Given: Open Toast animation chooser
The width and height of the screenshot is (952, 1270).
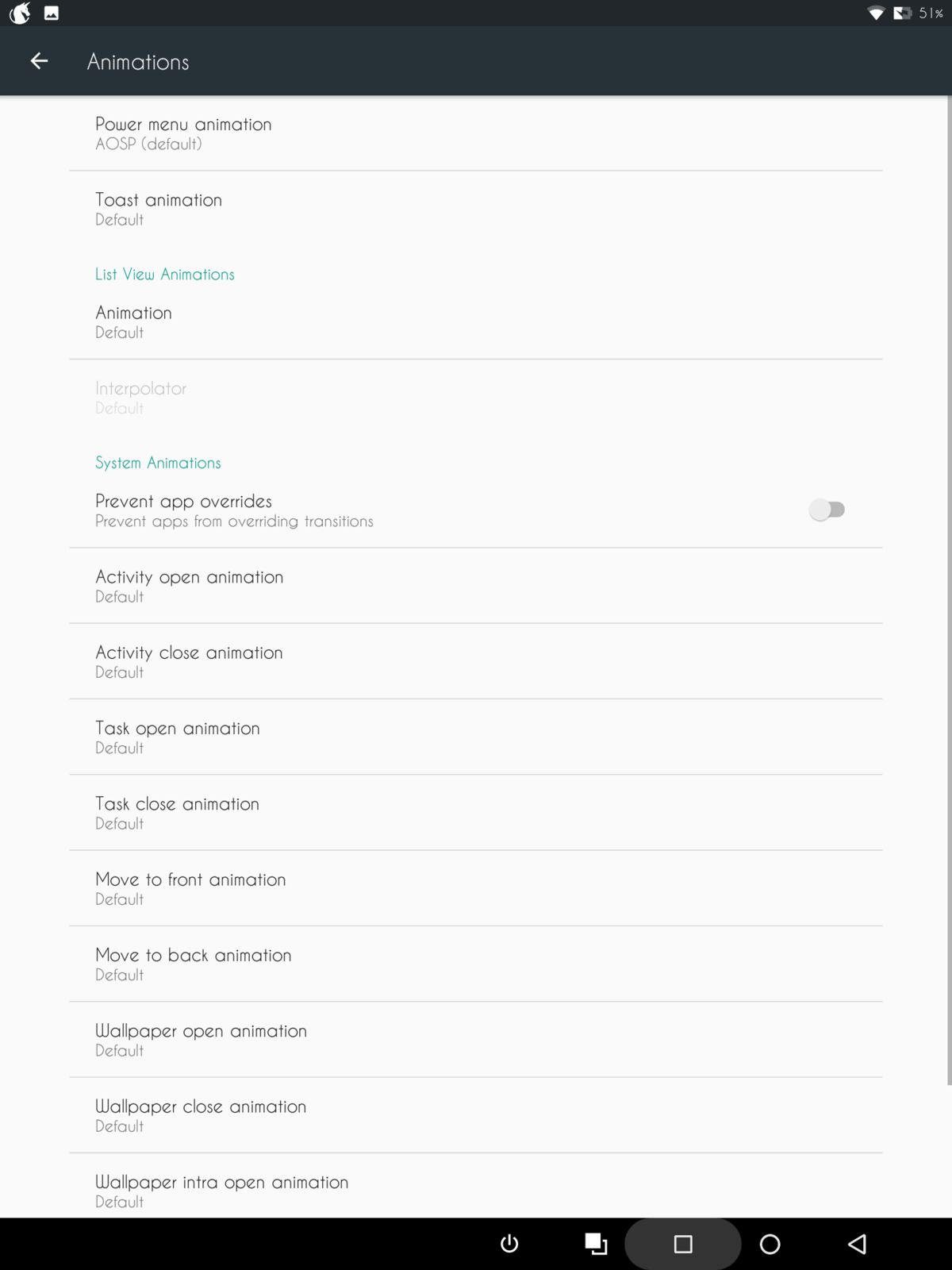Looking at the screenshot, I should 476,209.
